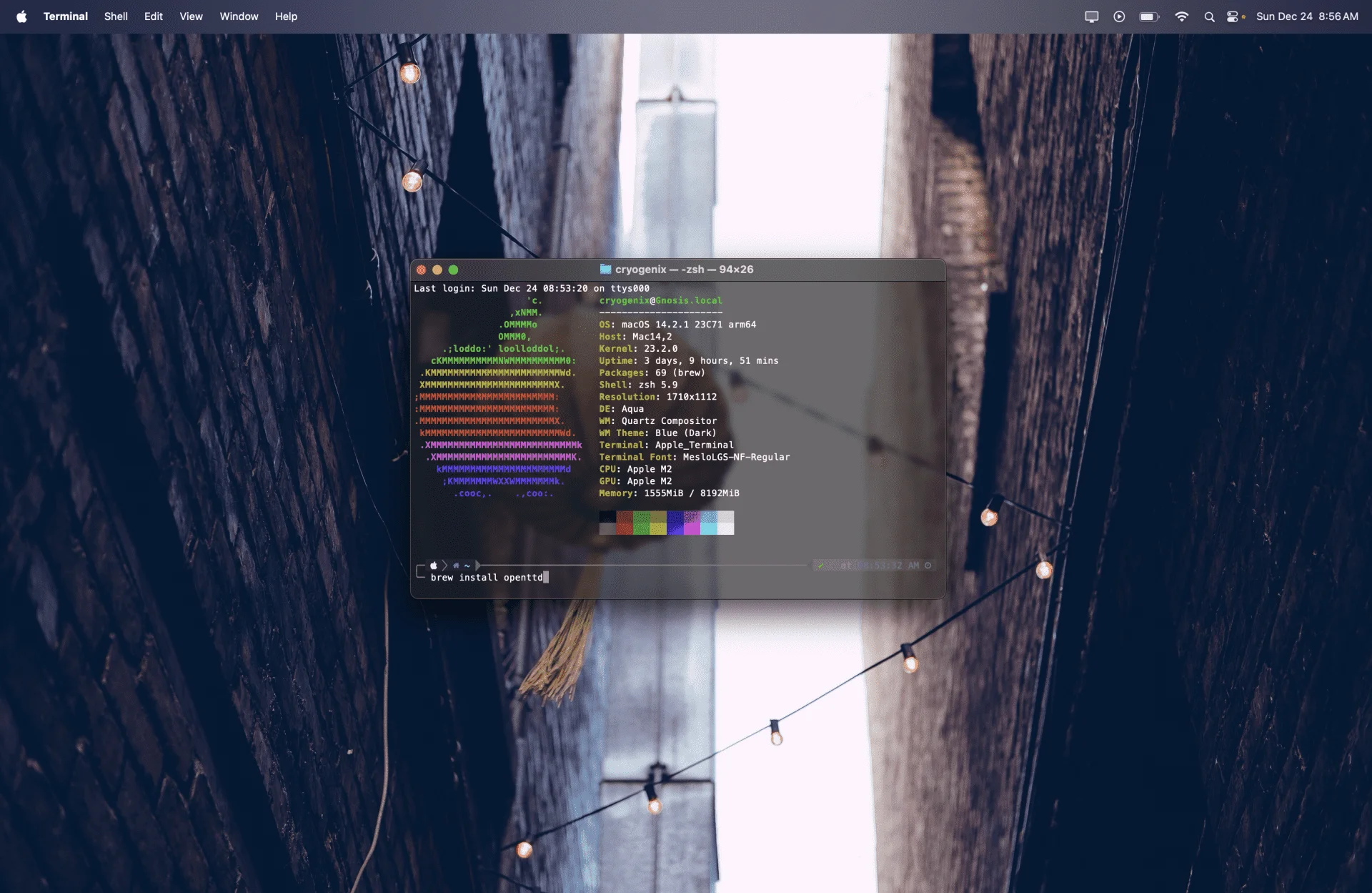The width and height of the screenshot is (1372, 893).
Task: Click the Host: Mac14,2 line
Action: pos(635,337)
